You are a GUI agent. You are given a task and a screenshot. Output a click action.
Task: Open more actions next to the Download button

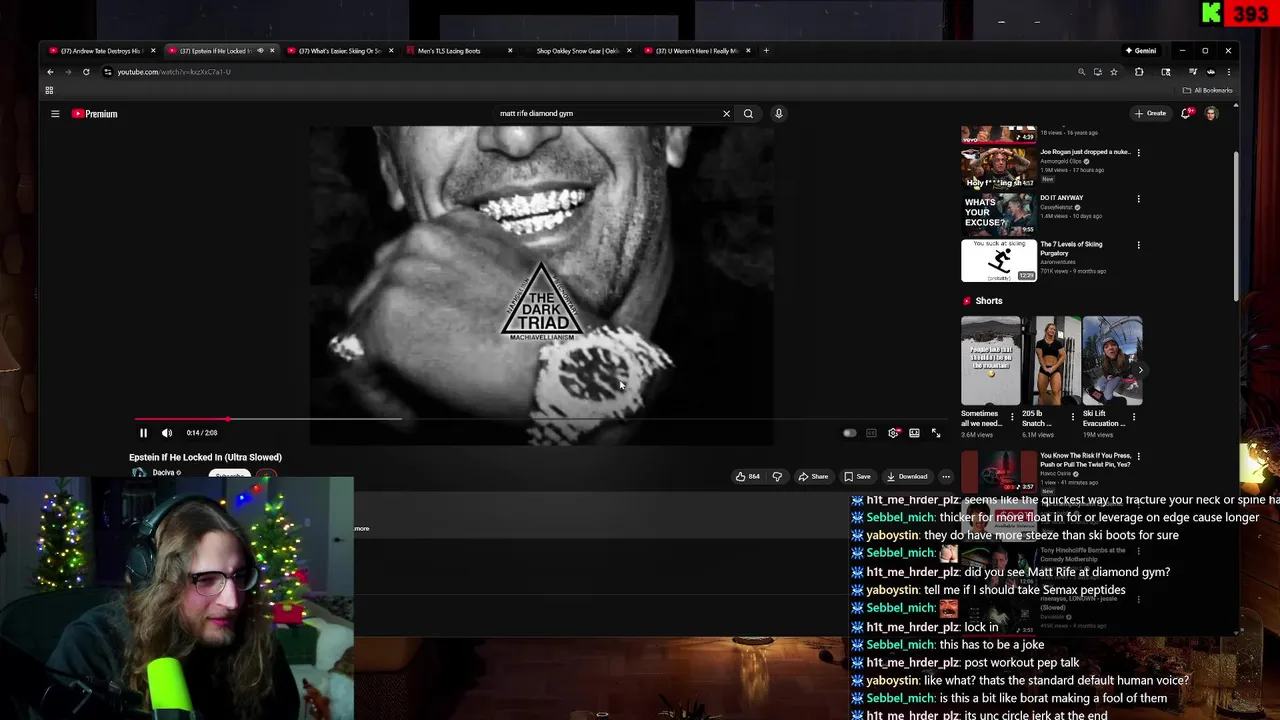pyautogui.click(x=946, y=476)
